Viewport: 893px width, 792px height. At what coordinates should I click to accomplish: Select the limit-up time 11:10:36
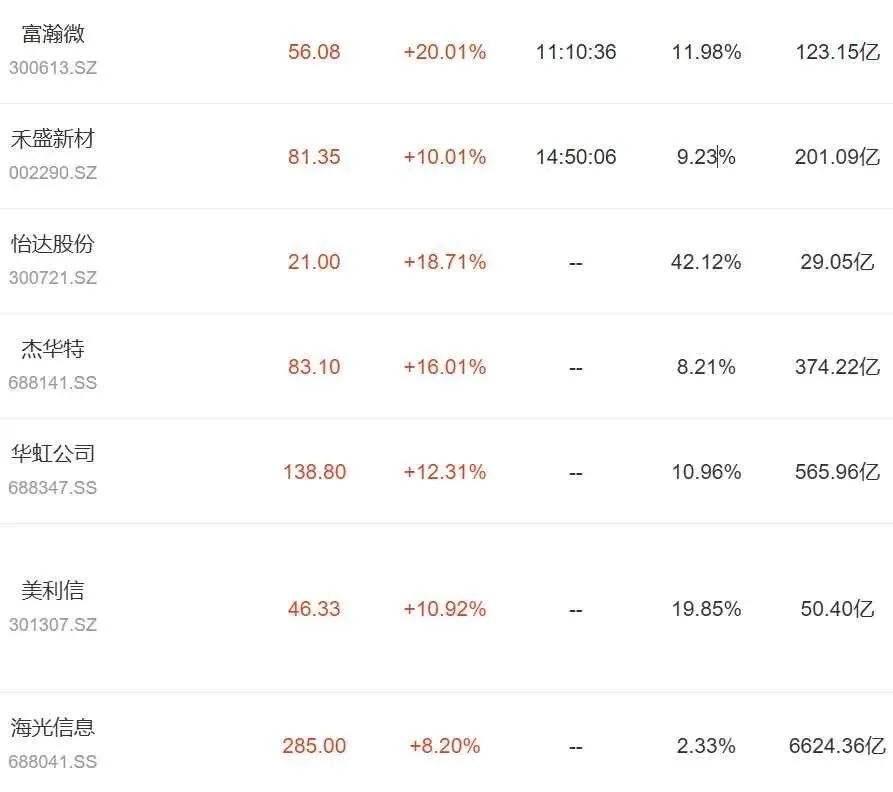[576, 52]
